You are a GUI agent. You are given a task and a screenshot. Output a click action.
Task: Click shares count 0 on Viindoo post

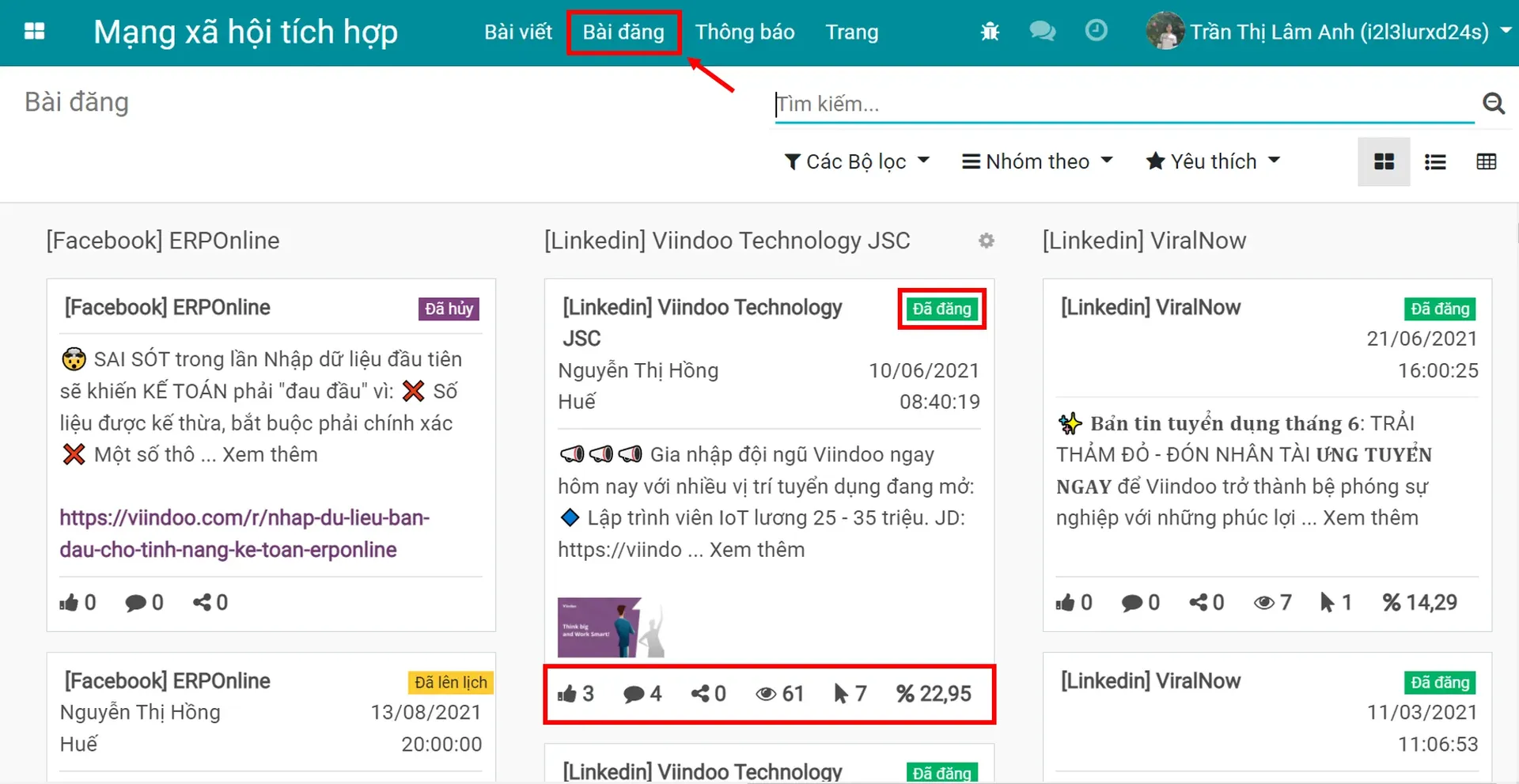click(x=708, y=694)
